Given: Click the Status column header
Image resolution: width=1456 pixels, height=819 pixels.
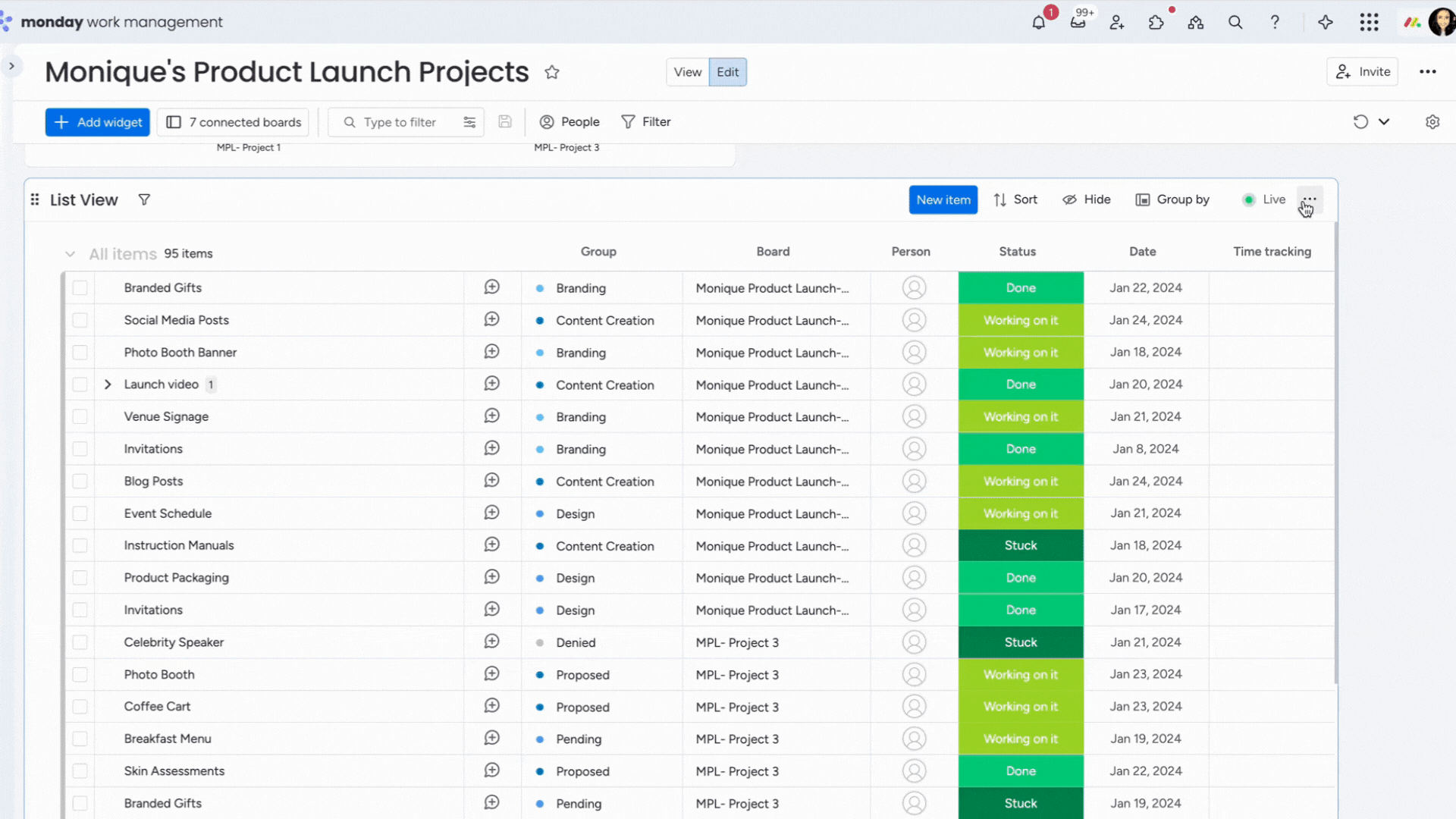Looking at the screenshot, I should tap(1017, 252).
